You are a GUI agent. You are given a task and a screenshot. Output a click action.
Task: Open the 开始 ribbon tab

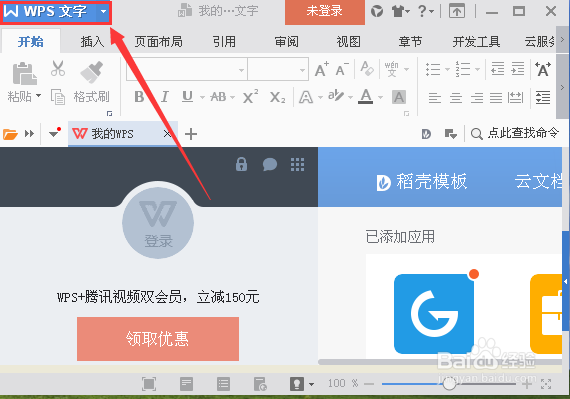coord(31,42)
